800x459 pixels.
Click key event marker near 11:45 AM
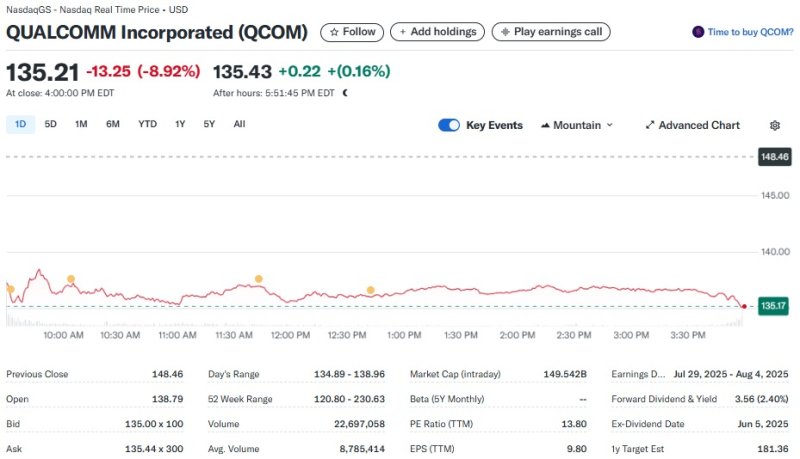pos(259,279)
